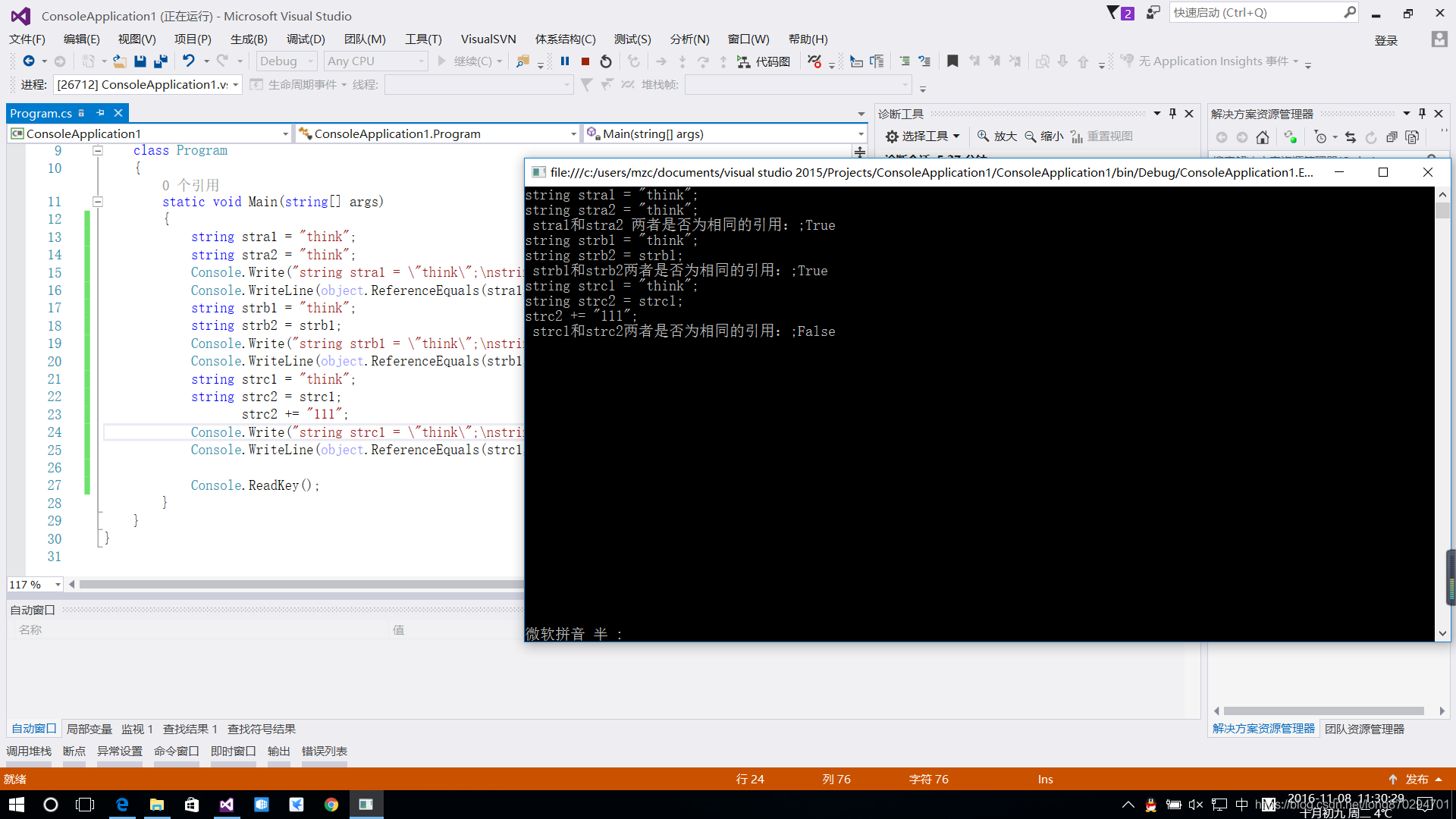
Task: Click Sync with Active Document icon
Action: coord(1351,137)
